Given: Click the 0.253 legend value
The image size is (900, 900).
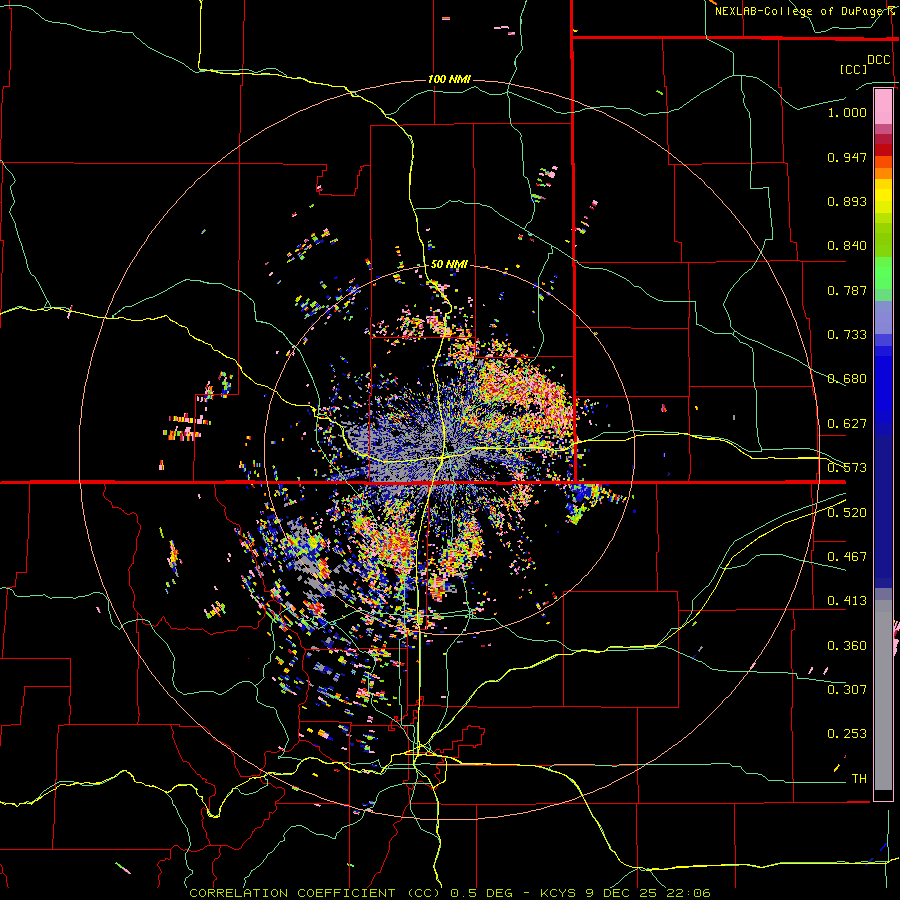Looking at the screenshot, I should 847,734.
